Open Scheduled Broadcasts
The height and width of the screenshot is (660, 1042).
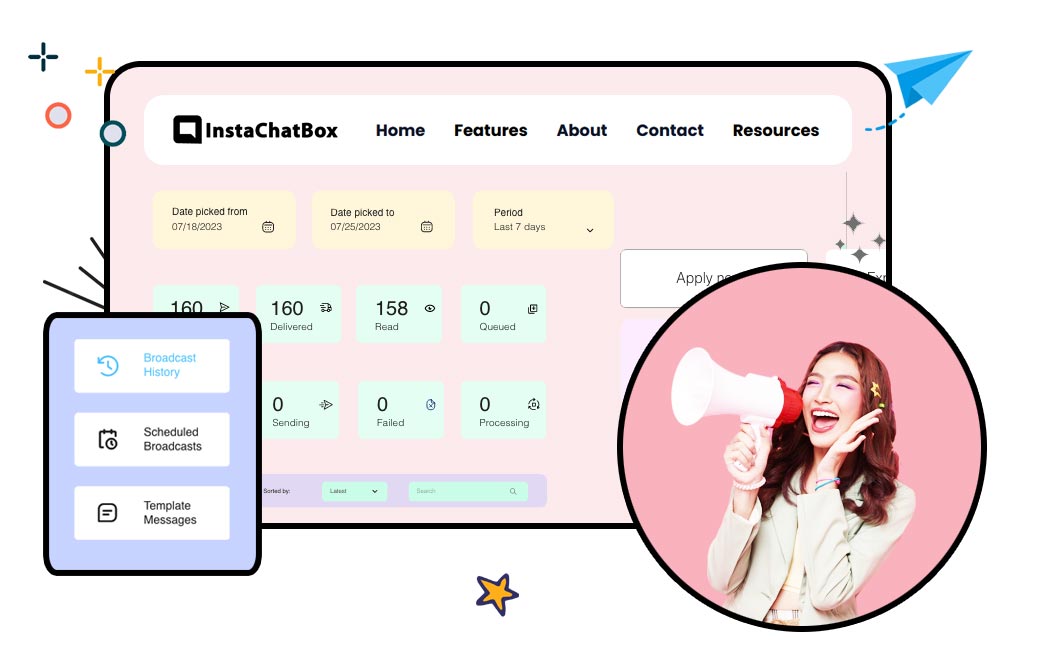152,439
